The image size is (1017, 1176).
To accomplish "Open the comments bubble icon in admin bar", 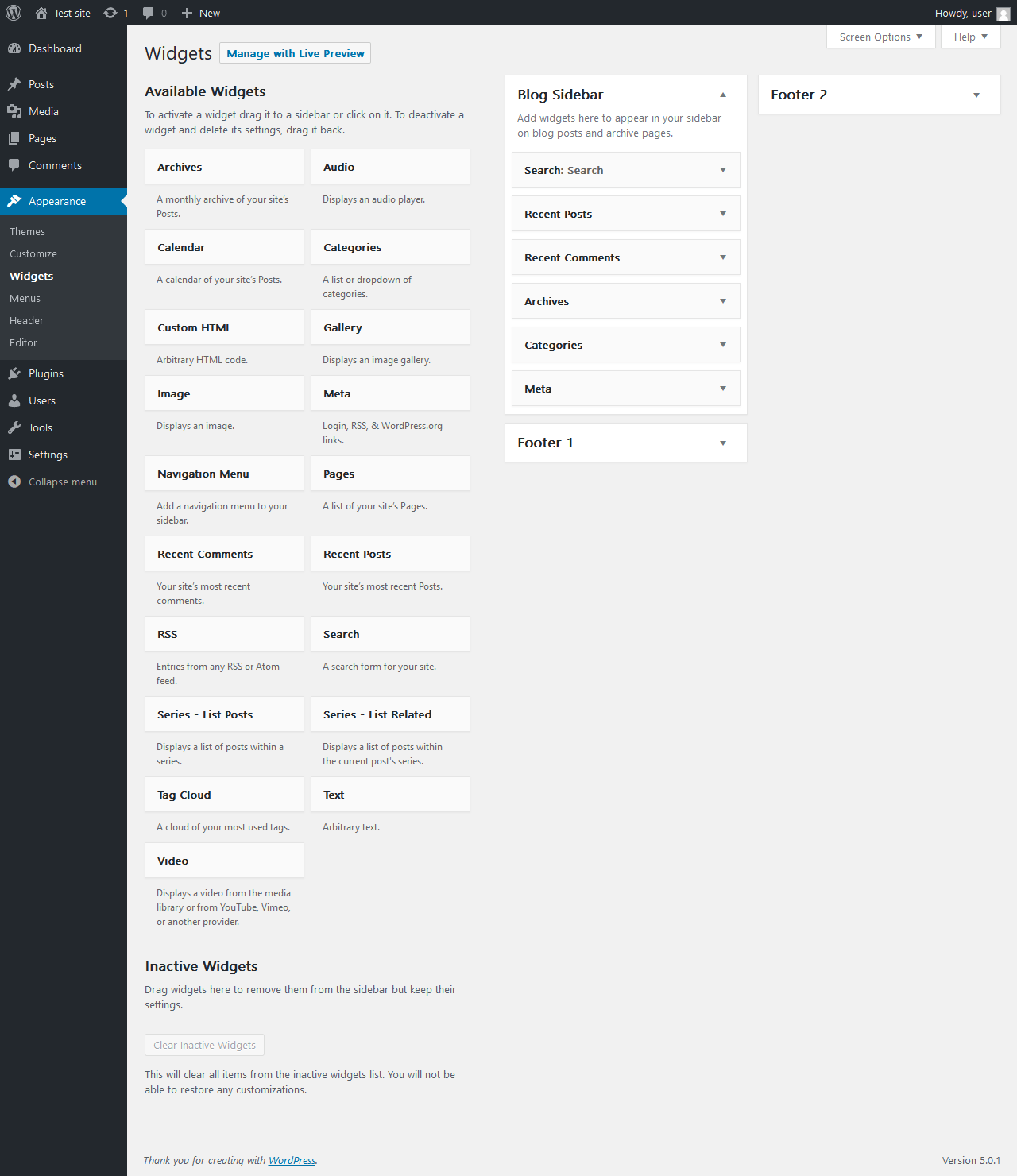I will click(148, 13).
